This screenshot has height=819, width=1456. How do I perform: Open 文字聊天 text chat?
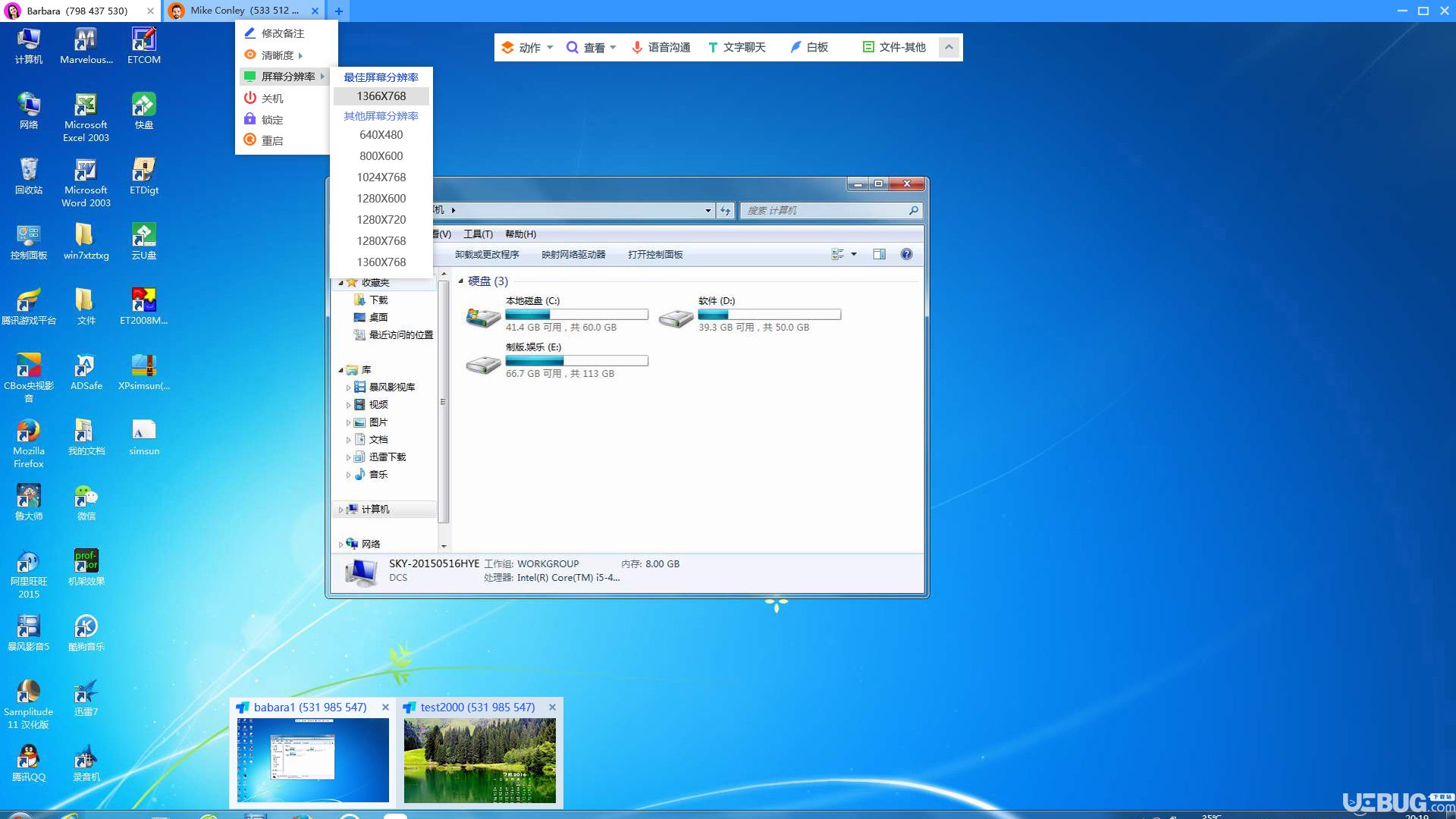point(736,47)
